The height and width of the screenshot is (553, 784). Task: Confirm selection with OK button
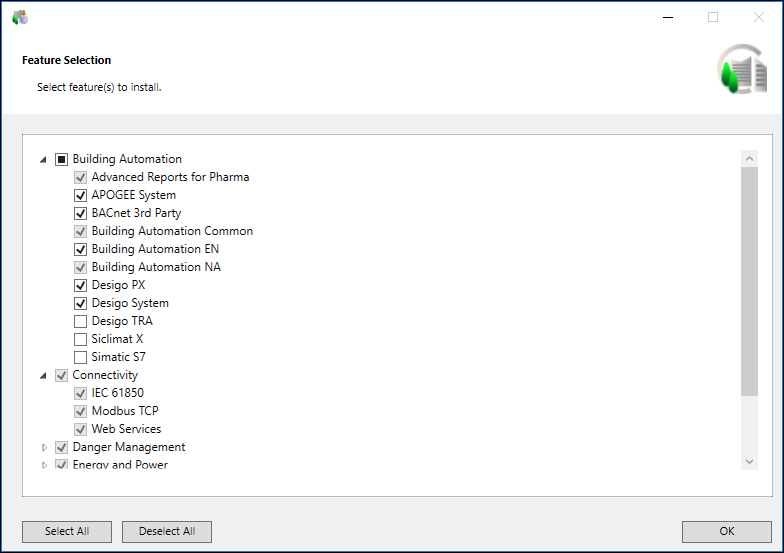(726, 531)
